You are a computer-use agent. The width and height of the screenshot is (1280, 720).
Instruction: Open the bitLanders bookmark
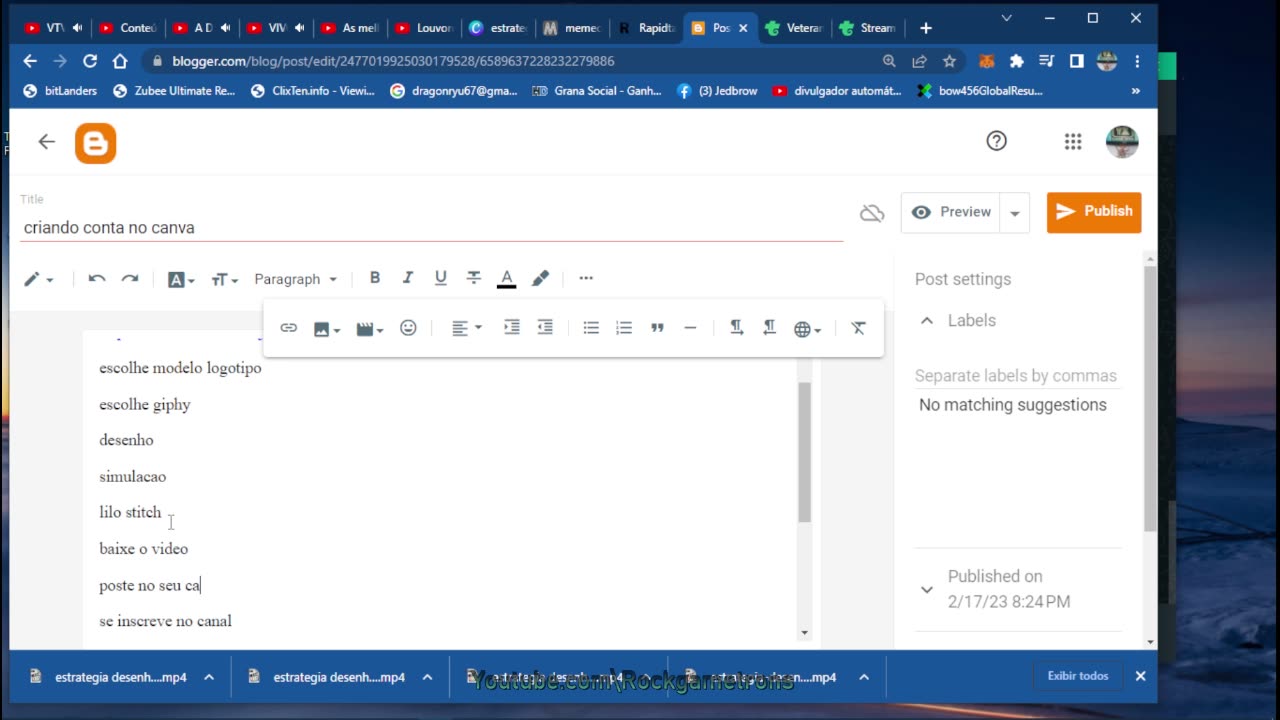60,91
